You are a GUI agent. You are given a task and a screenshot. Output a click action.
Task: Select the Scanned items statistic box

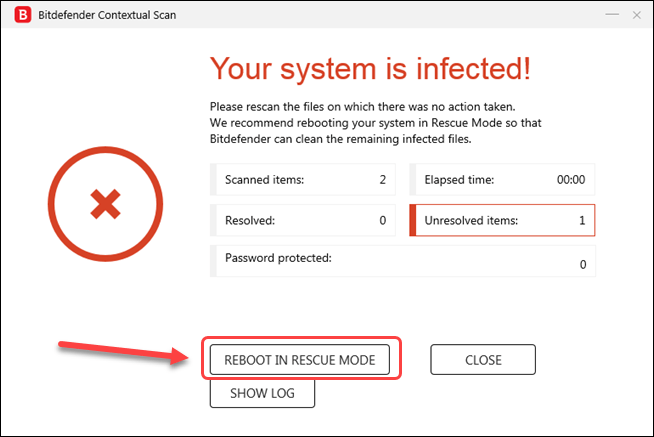pyautogui.click(x=303, y=180)
